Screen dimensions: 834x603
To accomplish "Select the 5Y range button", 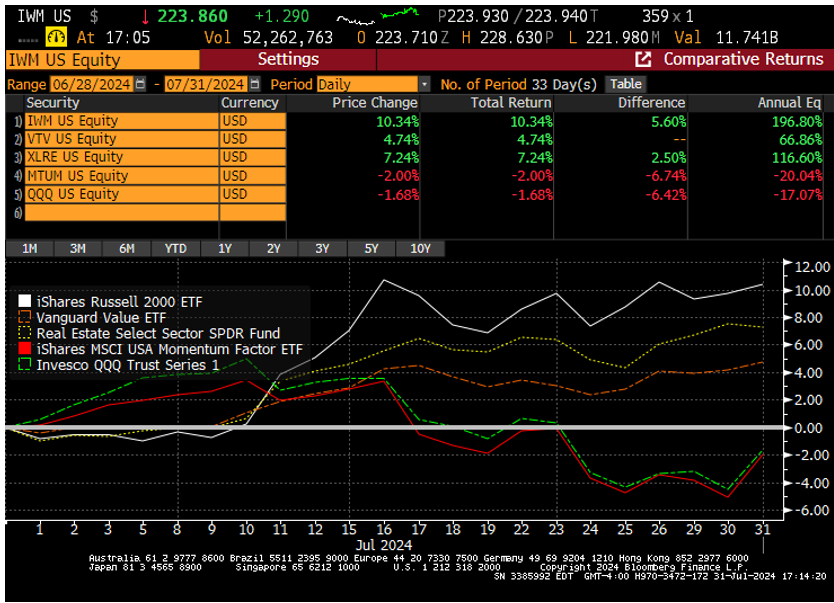I will [371, 248].
